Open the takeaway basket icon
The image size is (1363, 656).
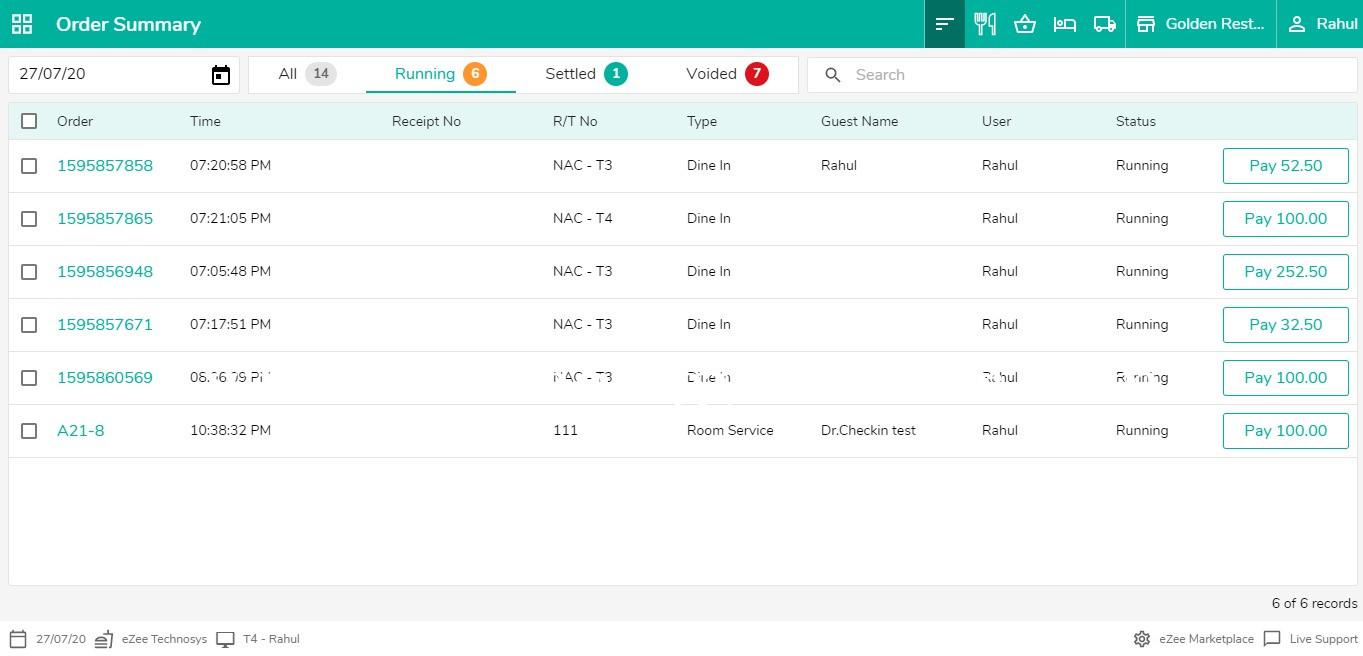(x=1025, y=24)
